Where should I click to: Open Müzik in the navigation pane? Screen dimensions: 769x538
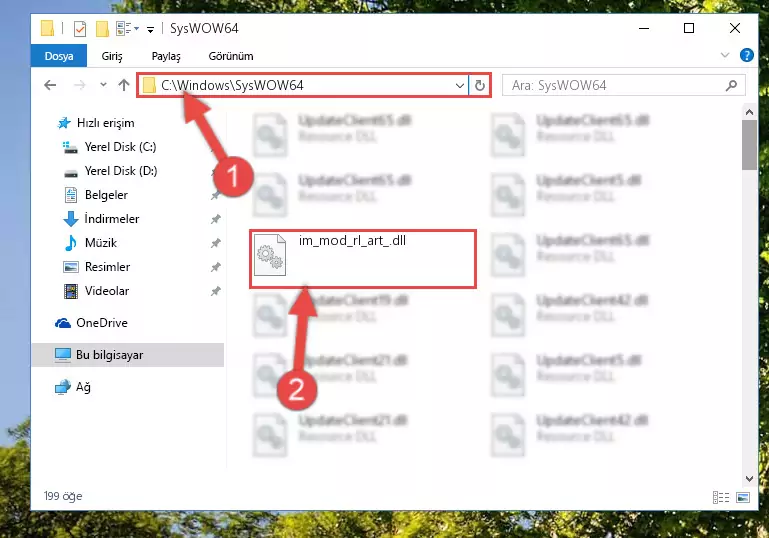point(101,243)
